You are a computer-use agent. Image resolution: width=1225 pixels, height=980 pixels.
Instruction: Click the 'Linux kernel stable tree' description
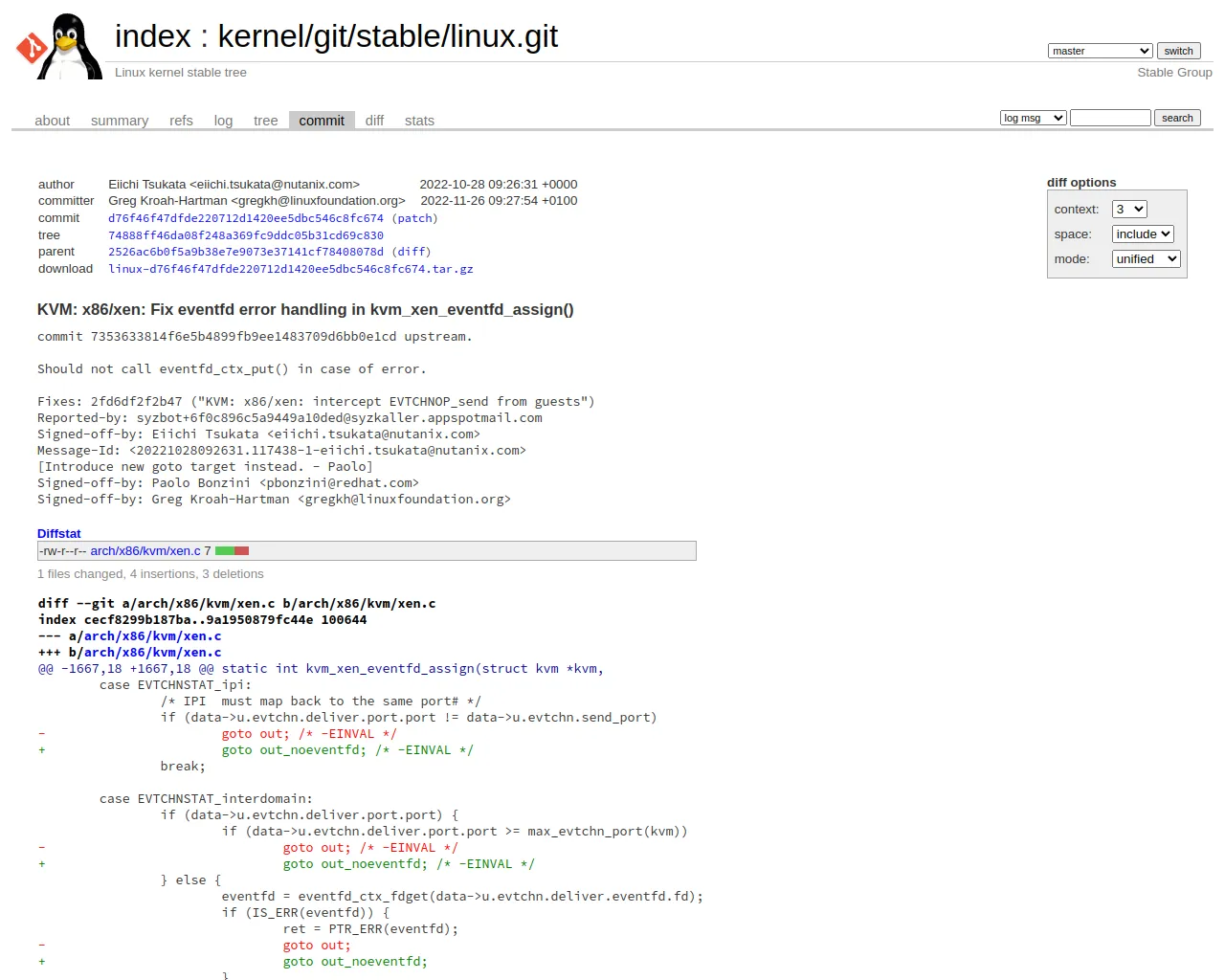(x=181, y=73)
